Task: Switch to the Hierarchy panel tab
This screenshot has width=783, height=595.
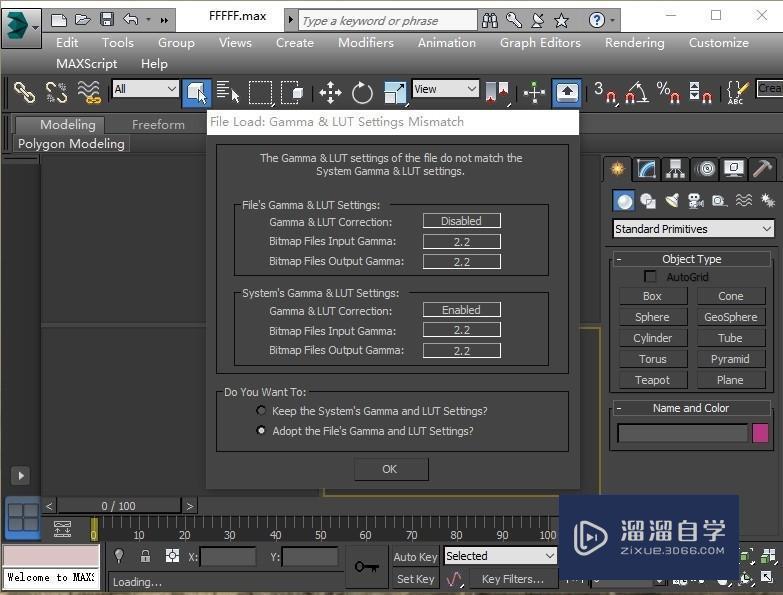Action: [x=675, y=169]
